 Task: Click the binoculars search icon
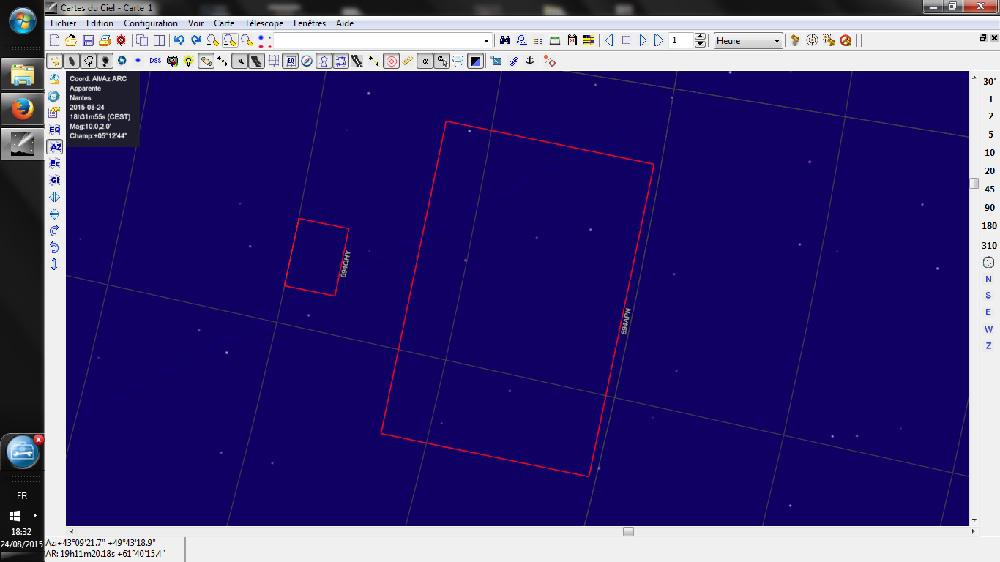pyautogui.click(x=504, y=40)
